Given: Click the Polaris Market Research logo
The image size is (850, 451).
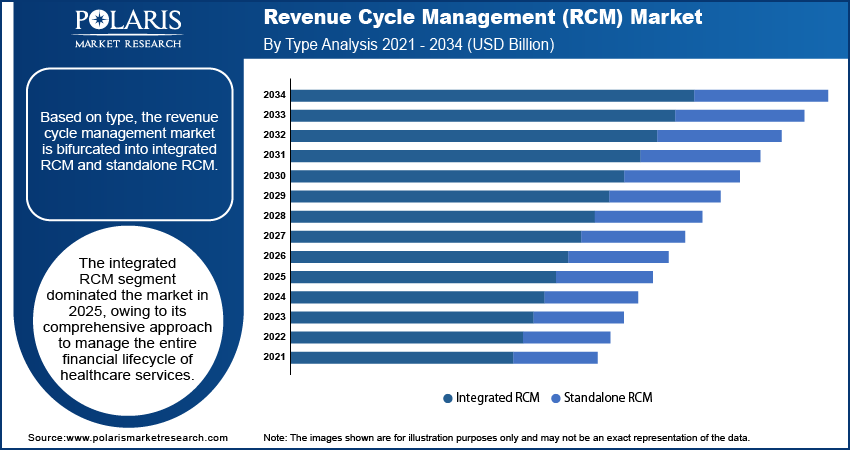Looking at the screenshot, I should pos(127,28).
